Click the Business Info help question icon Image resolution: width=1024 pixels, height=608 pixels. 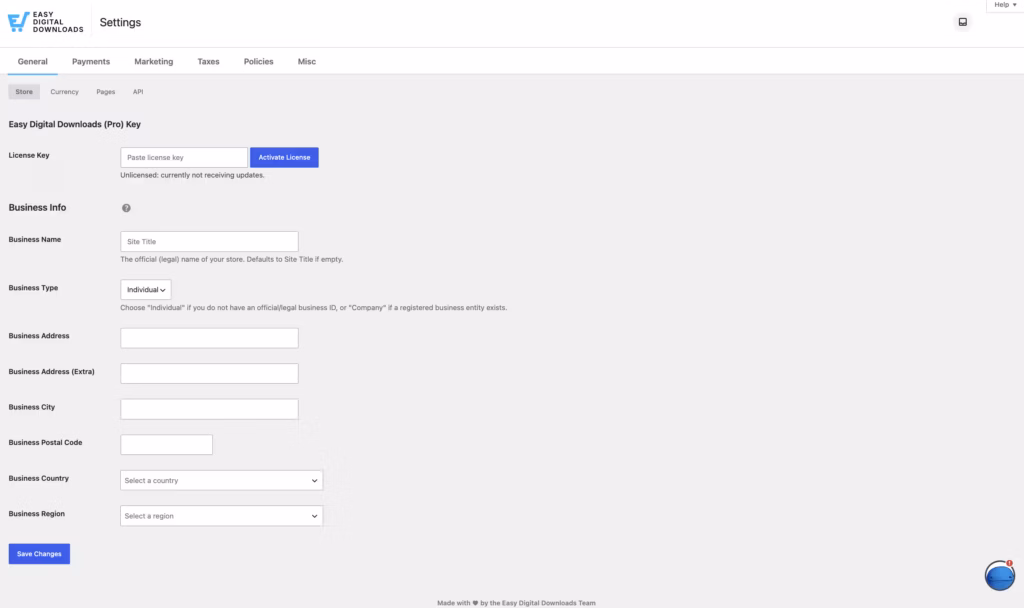pyautogui.click(x=126, y=208)
